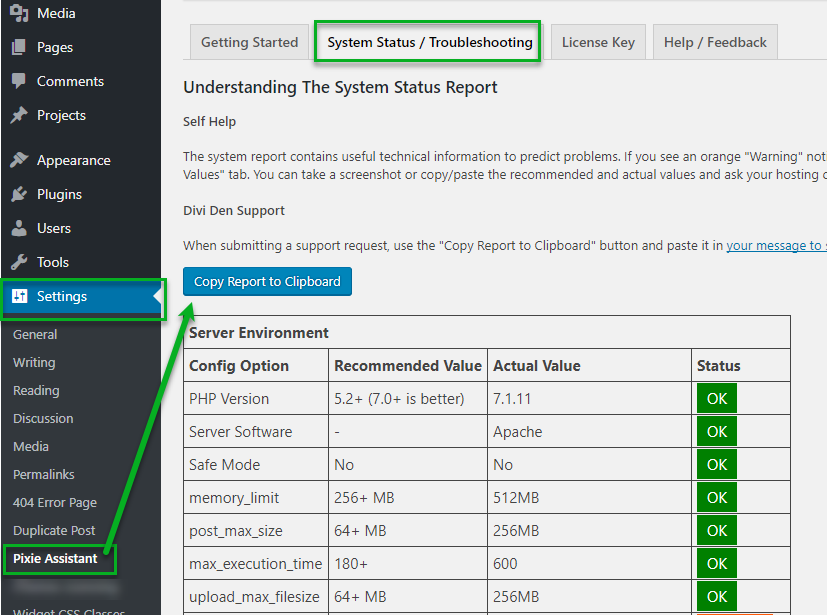
Task: Open Pixie Assistant settings submenu item
Action: click(x=55, y=558)
